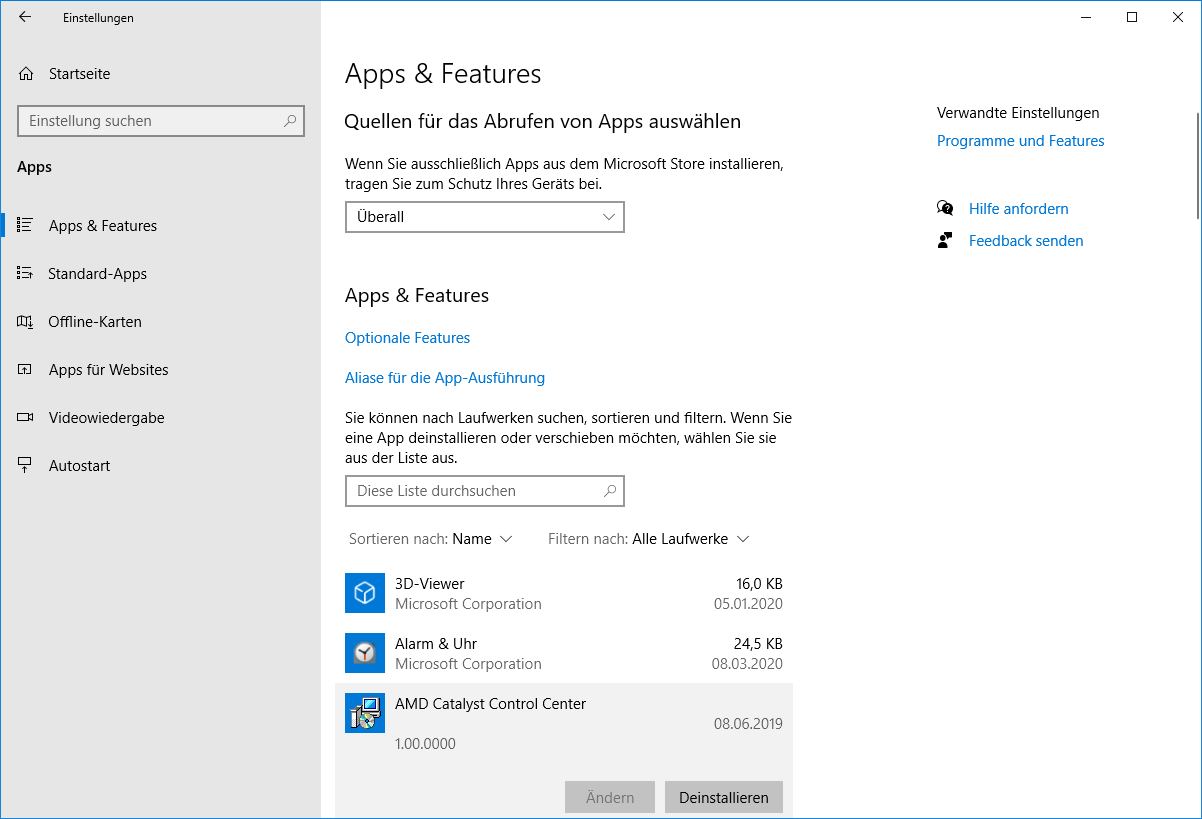Image resolution: width=1202 pixels, height=819 pixels.
Task: Open Autostart settings page
Action: click(160, 466)
